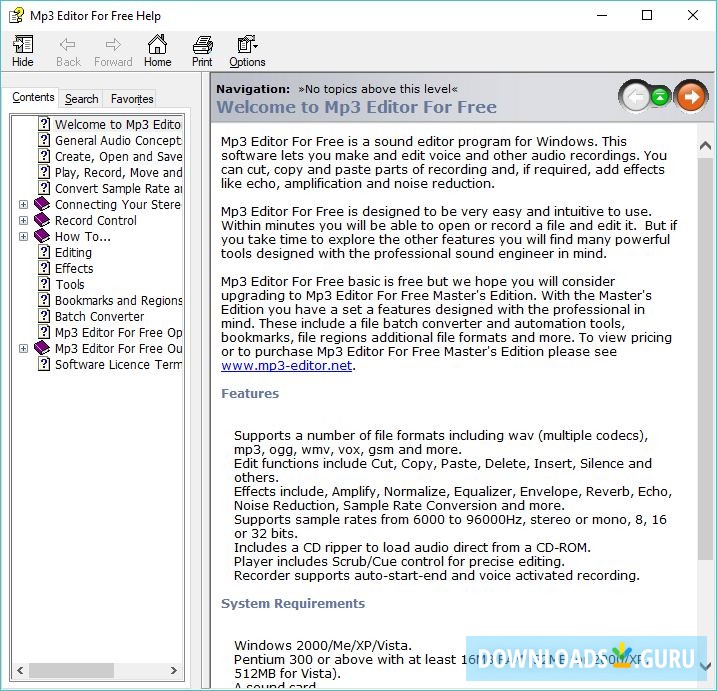This screenshot has width=717, height=691.
Task: Click the How To... book icon
Action: point(42,236)
